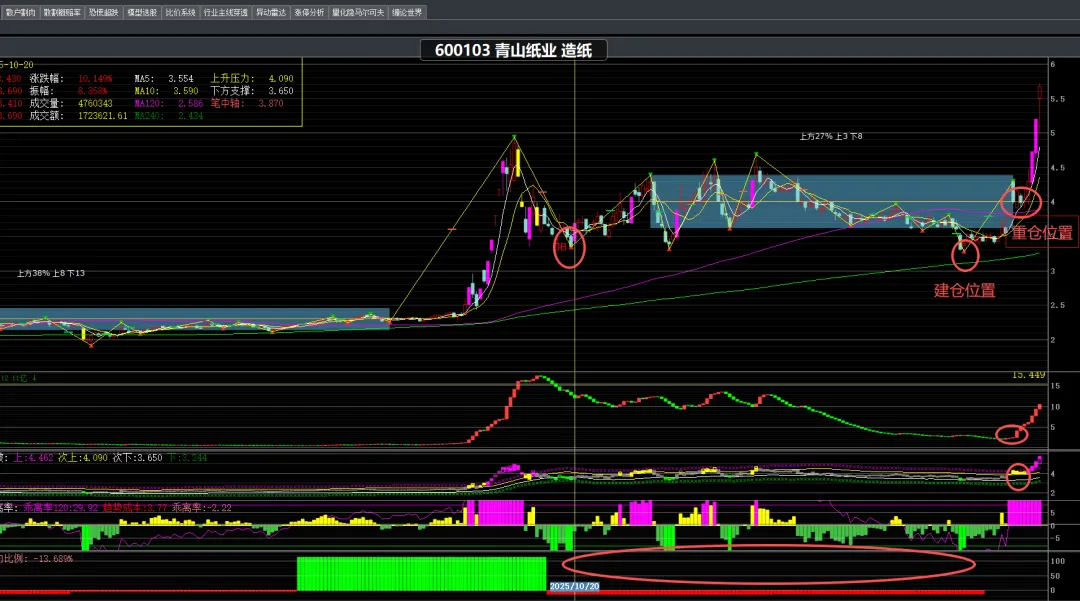Click the 次下:3.650 indicator label
1080x601 pixels.
click(138, 458)
